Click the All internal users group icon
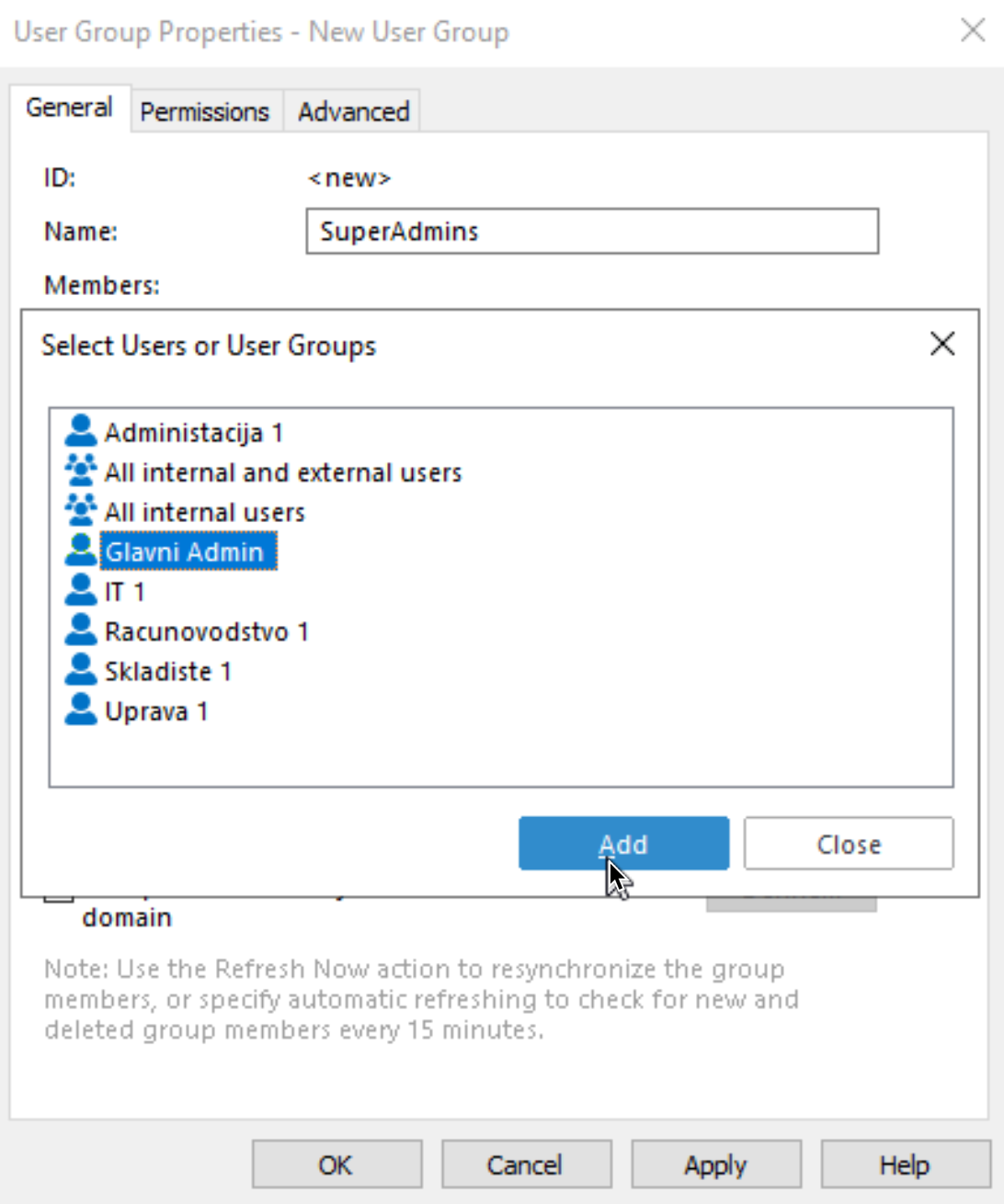This screenshot has height=1204, width=1004. pos(81,510)
